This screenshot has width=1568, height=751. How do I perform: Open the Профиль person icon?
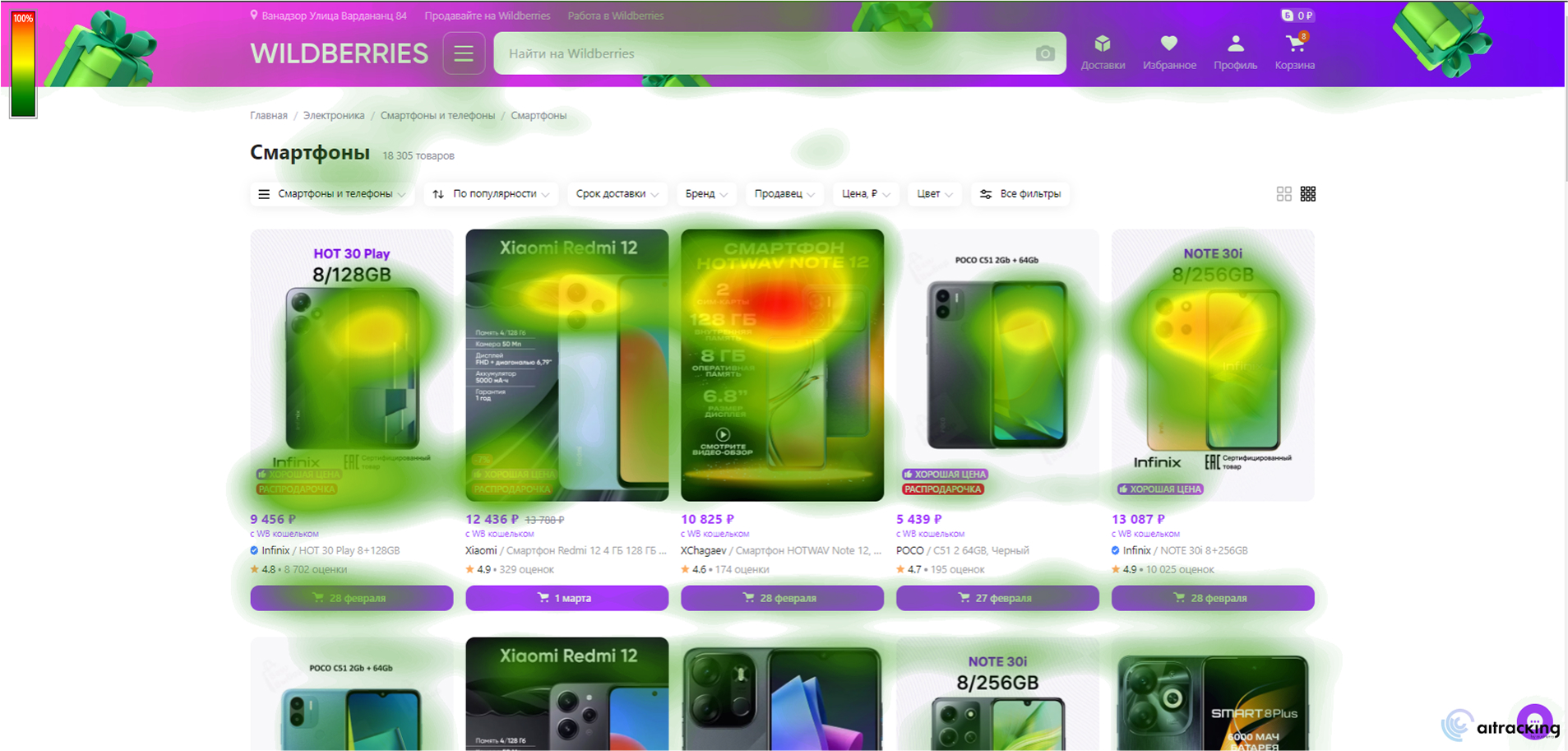[x=1235, y=44]
